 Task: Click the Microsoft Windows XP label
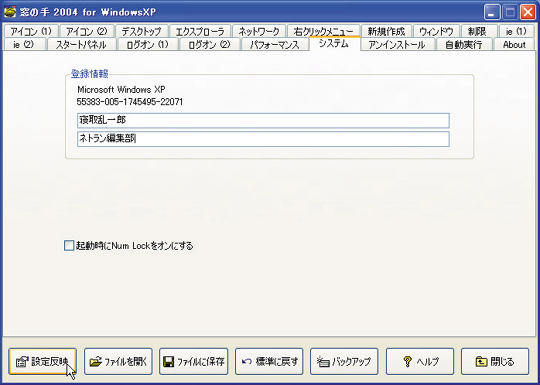pyautogui.click(x=121, y=90)
